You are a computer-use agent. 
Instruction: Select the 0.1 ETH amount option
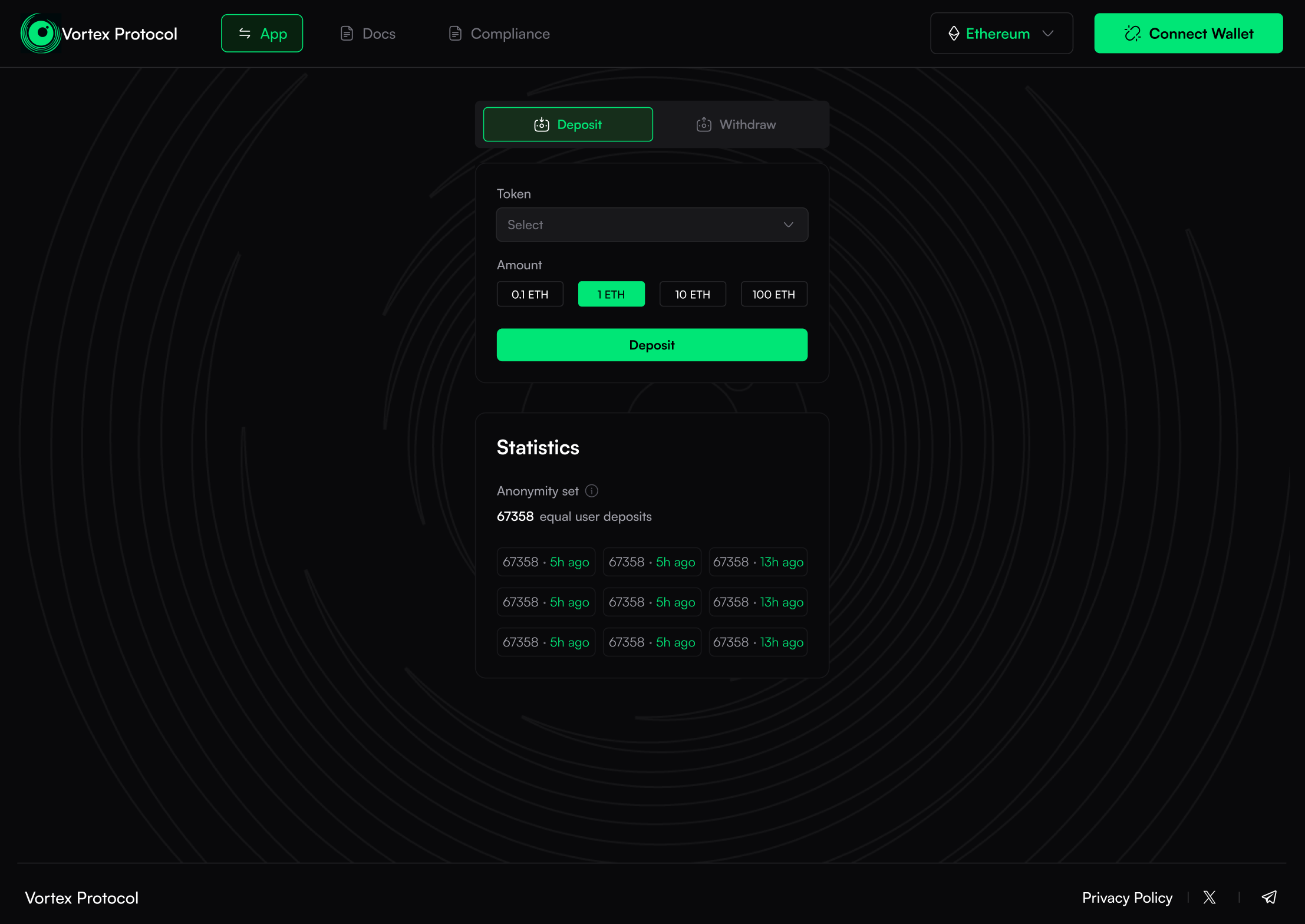click(530, 294)
